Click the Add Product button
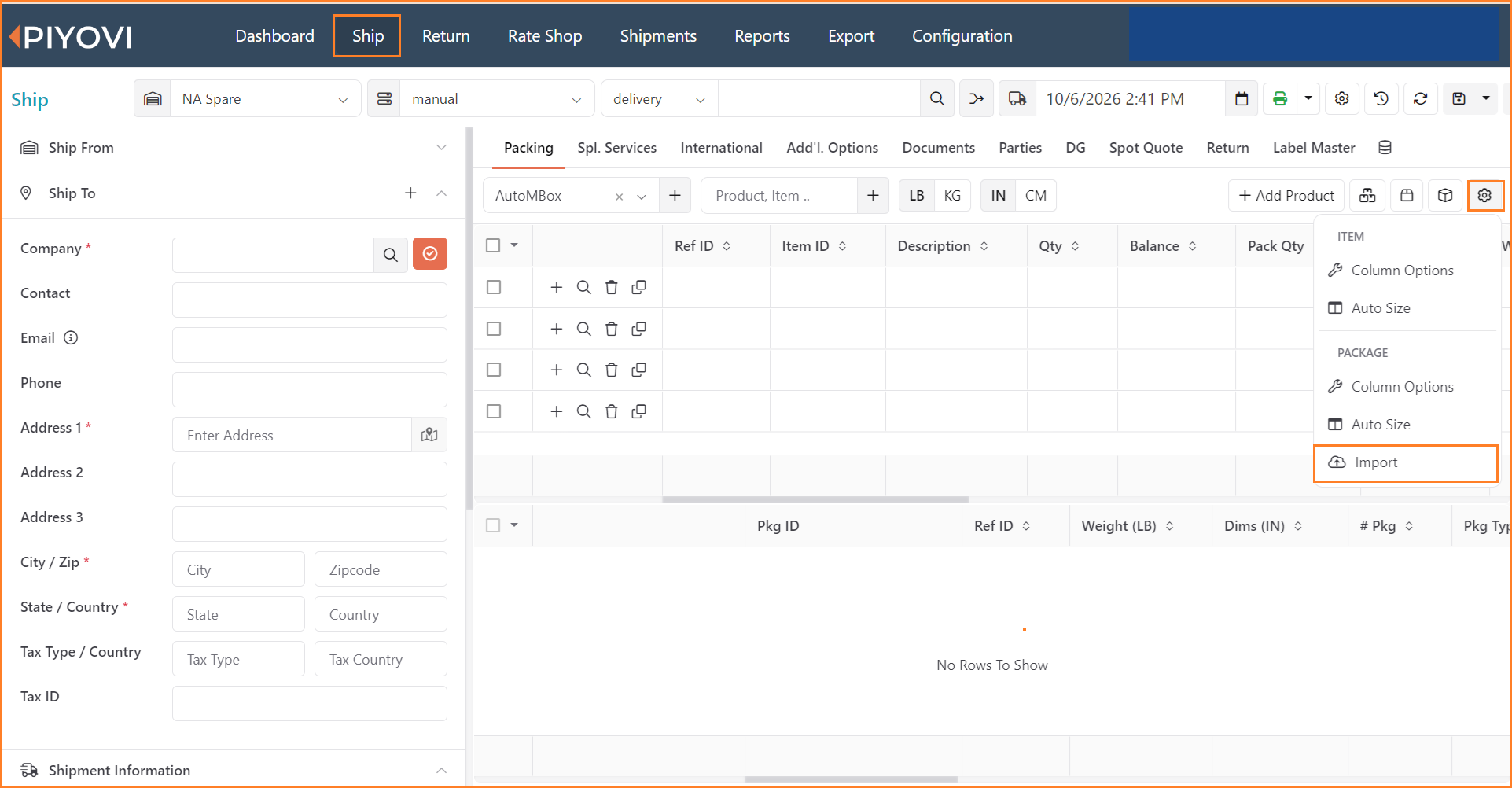 coord(1286,195)
